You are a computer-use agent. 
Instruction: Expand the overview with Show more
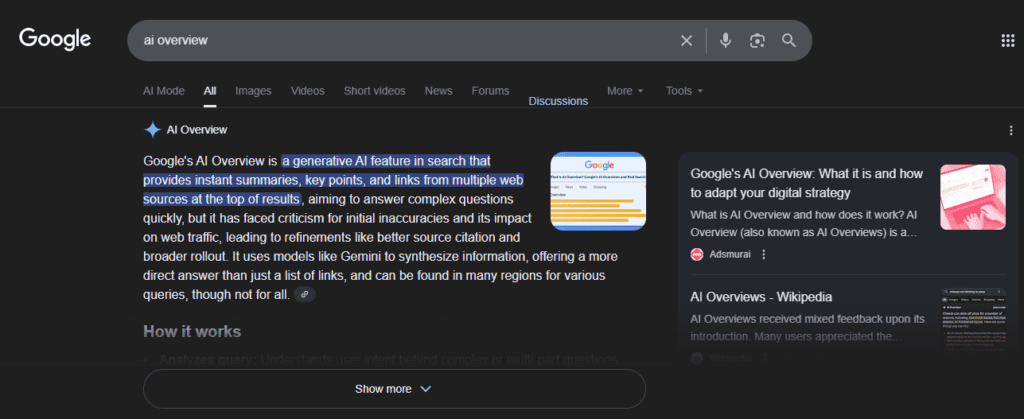point(394,389)
